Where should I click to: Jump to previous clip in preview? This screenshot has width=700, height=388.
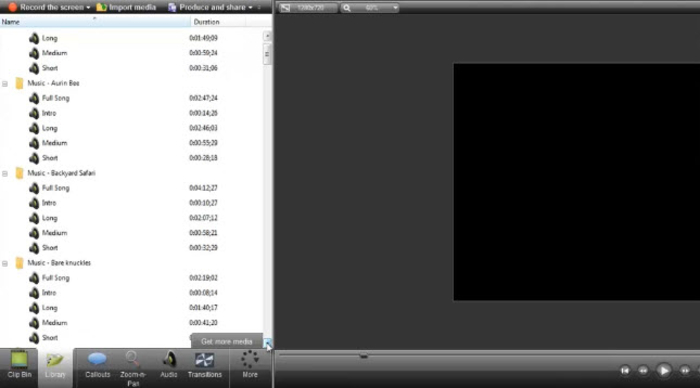(625, 371)
